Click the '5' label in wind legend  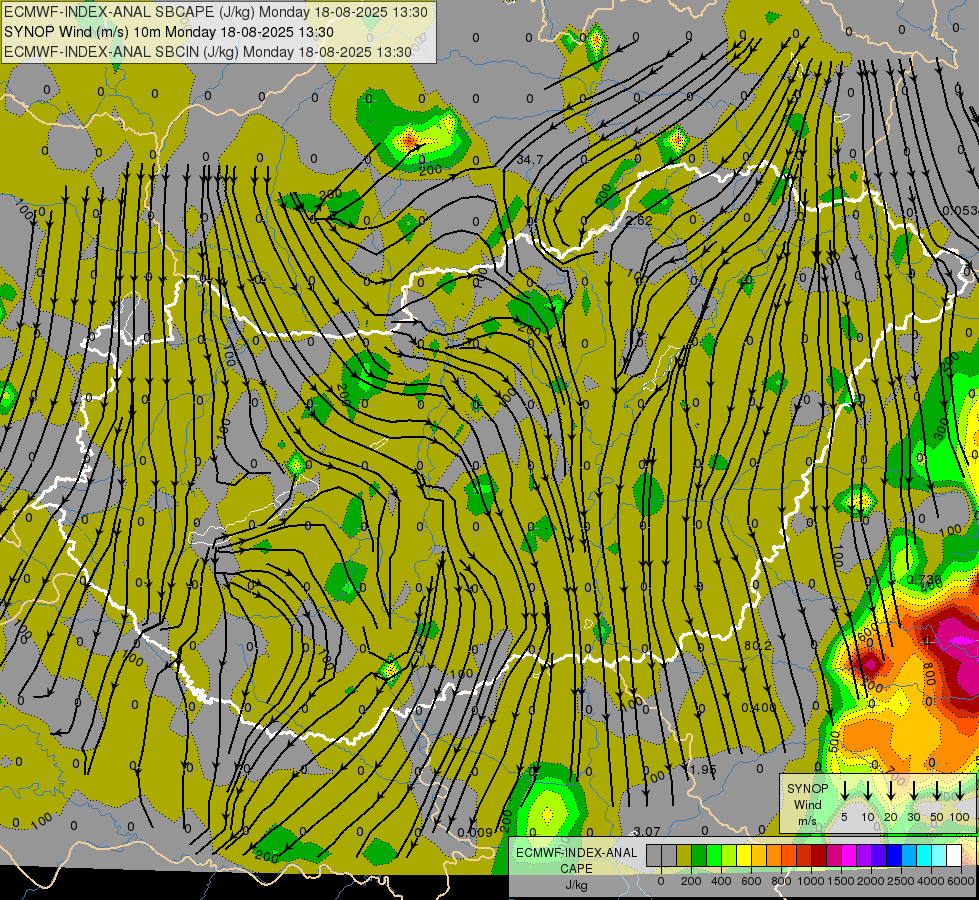click(x=844, y=817)
